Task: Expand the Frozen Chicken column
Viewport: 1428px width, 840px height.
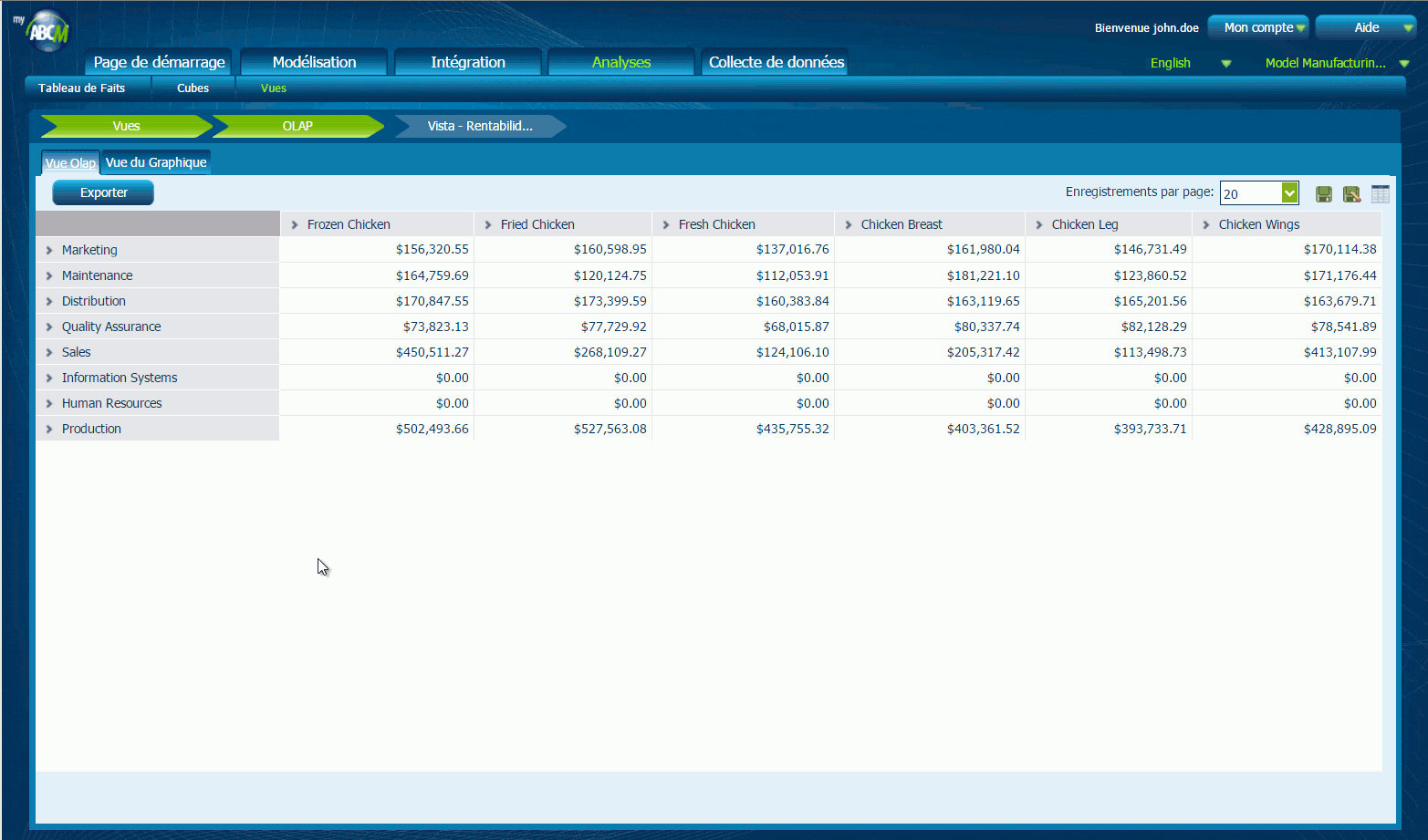Action: point(295,224)
